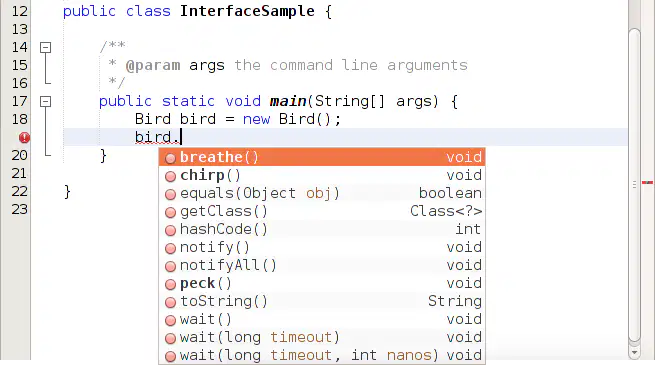Select notifyAll() from the completion list
The image size is (655, 365).
[322, 265]
